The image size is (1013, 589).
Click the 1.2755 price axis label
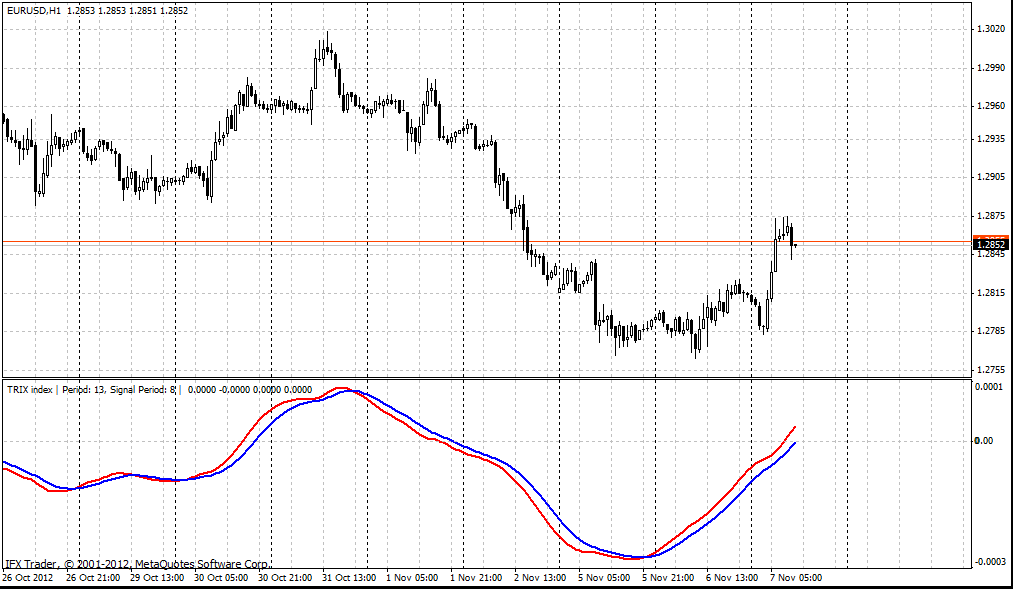click(989, 369)
